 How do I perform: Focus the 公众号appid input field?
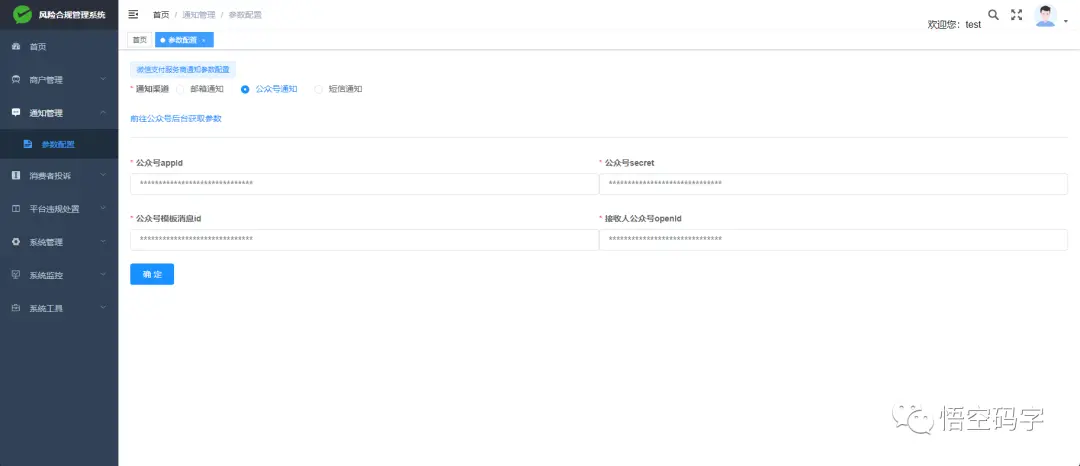[364, 184]
